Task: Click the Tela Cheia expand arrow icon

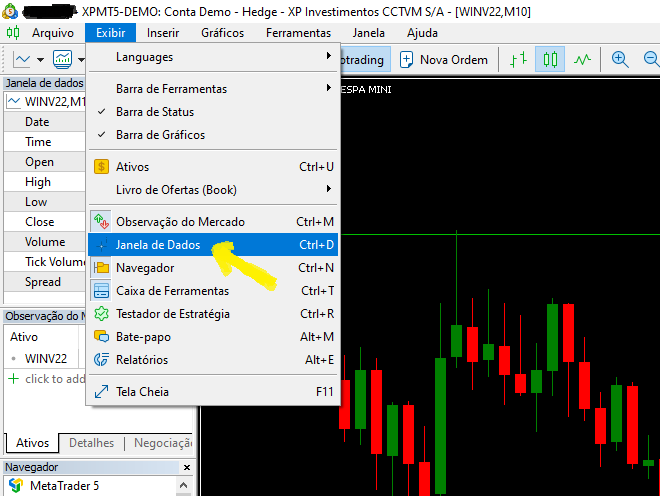Action: click(101, 392)
